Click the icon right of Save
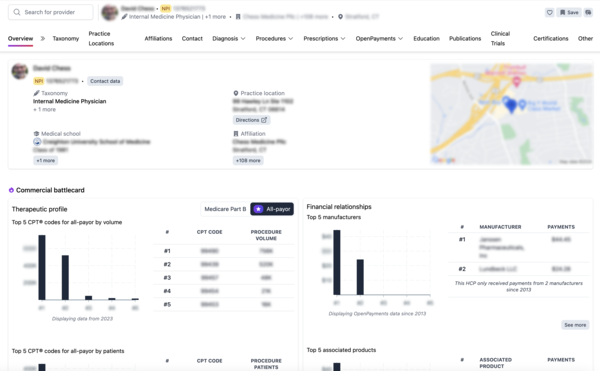600x371 pixels. (588, 13)
